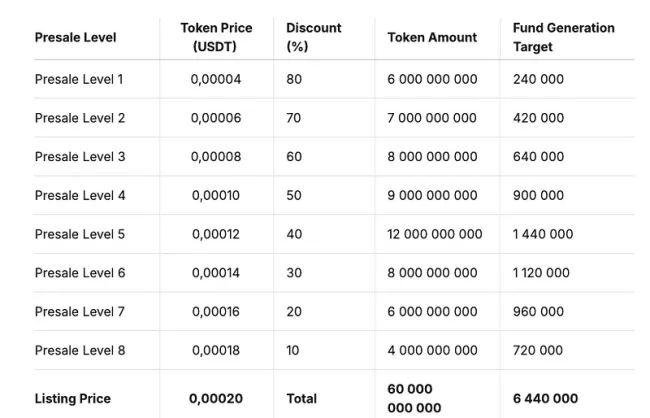Click the Presale Level 3 row label

(x=80, y=157)
